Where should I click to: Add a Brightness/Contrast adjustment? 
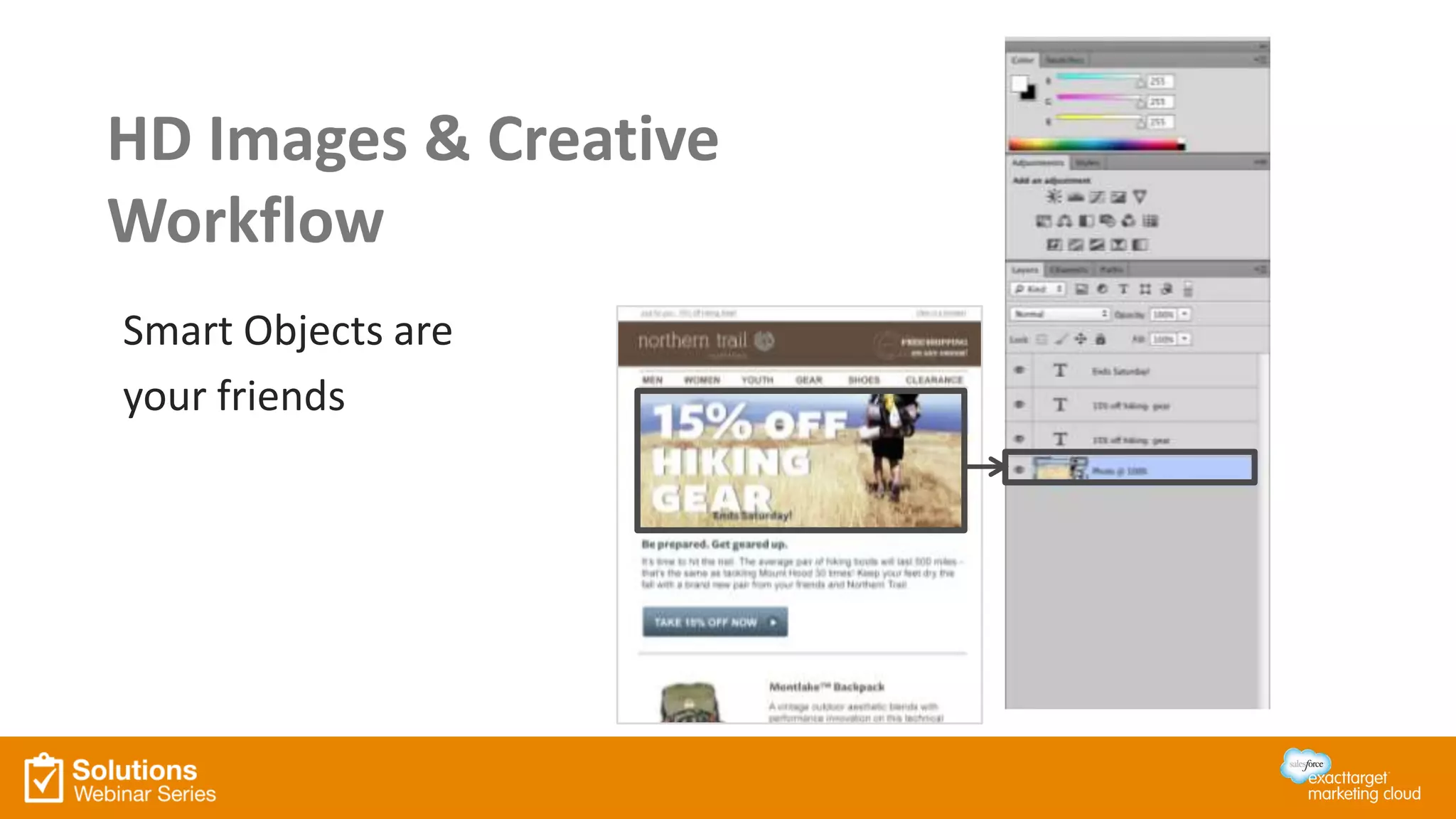(x=1054, y=197)
